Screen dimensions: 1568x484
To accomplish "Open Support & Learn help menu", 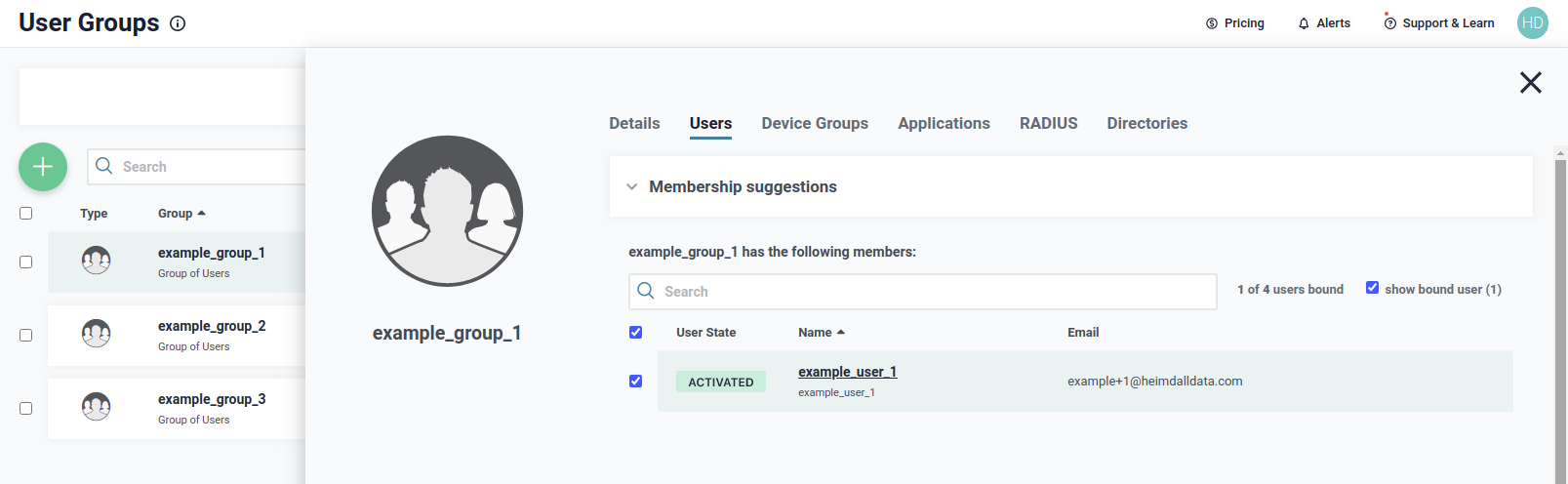I will pyautogui.click(x=1438, y=23).
